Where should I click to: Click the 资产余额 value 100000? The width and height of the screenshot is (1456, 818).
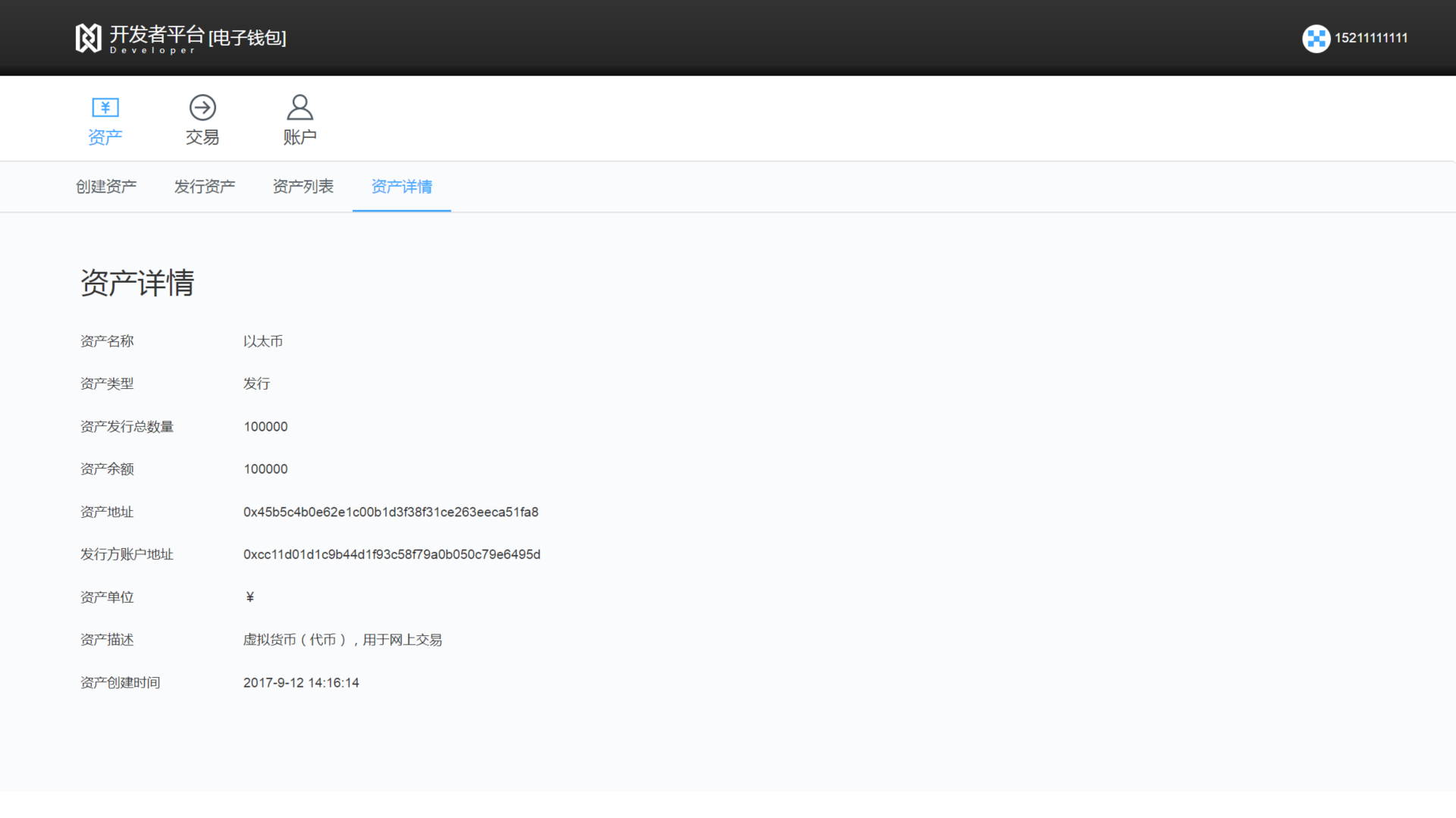(265, 469)
